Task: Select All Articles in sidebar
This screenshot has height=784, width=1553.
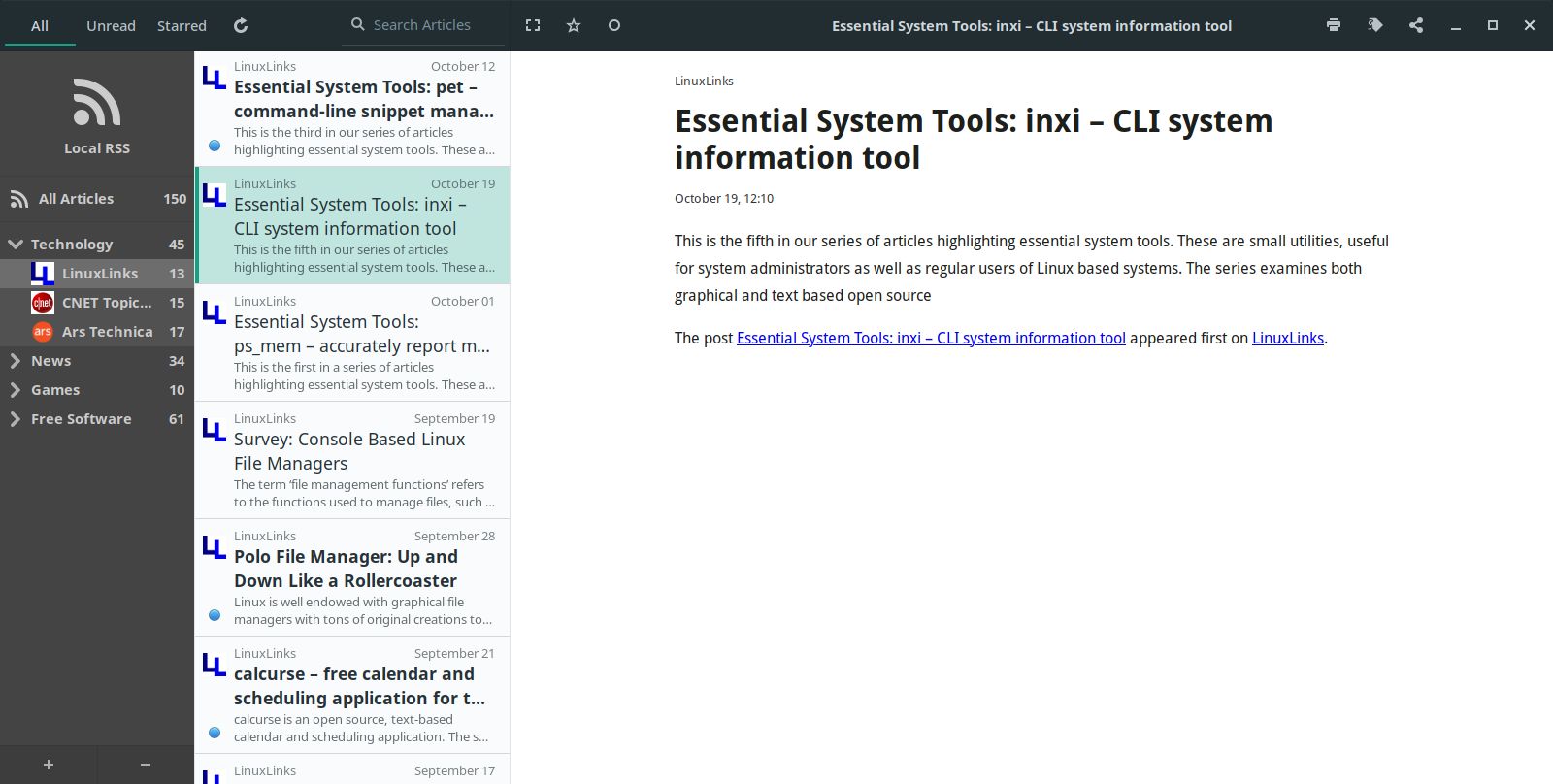Action: (x=97, y=199)
